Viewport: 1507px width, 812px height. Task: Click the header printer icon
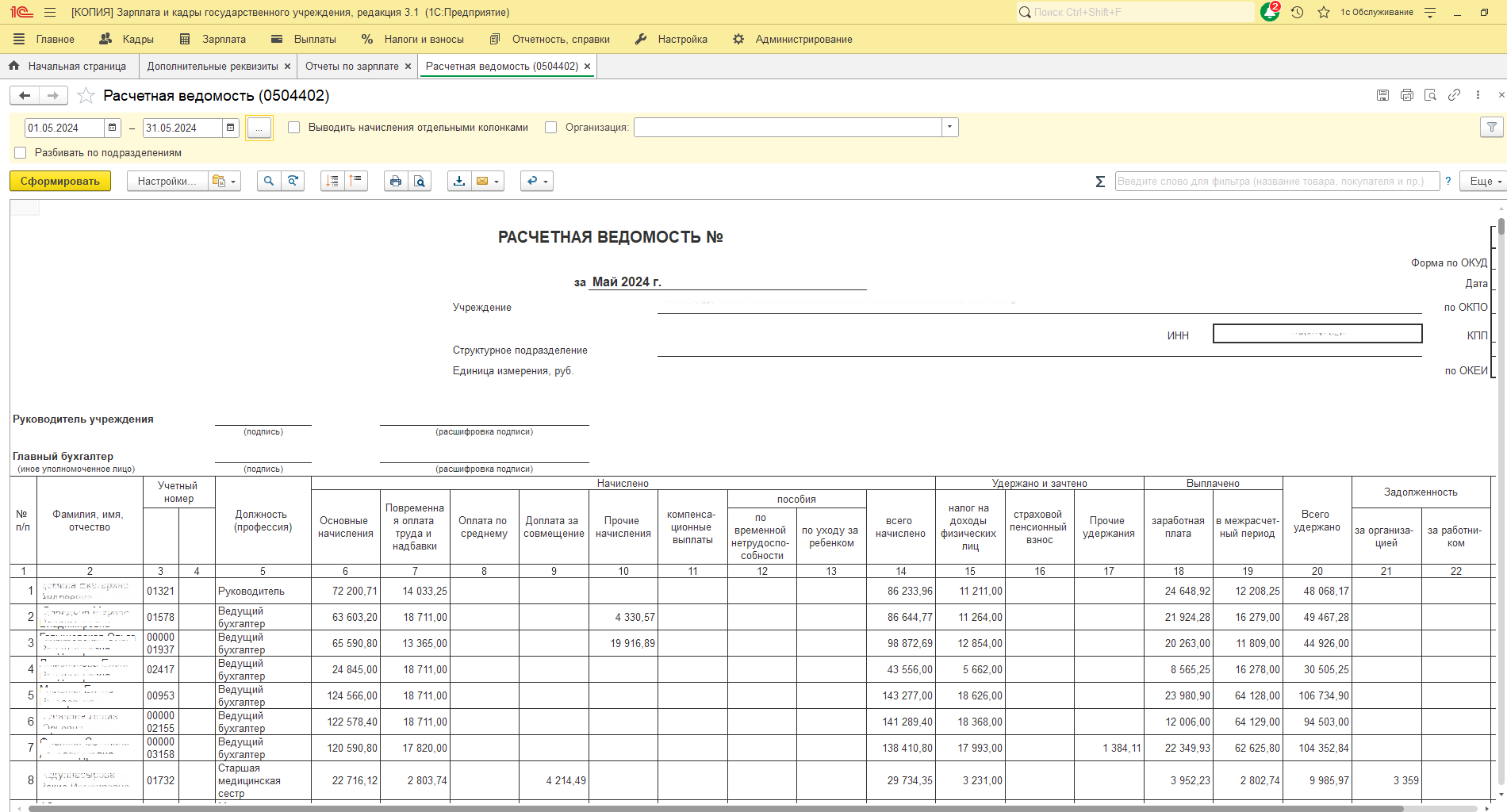(1406, 95)
